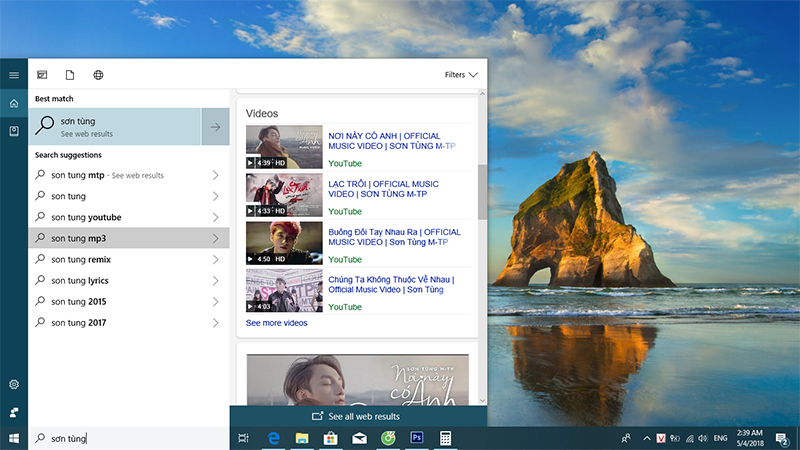Screen dimensions: 800x450
Task: Open Cortana settings gear
Action: pyautogui.click(x=14, y=384)
